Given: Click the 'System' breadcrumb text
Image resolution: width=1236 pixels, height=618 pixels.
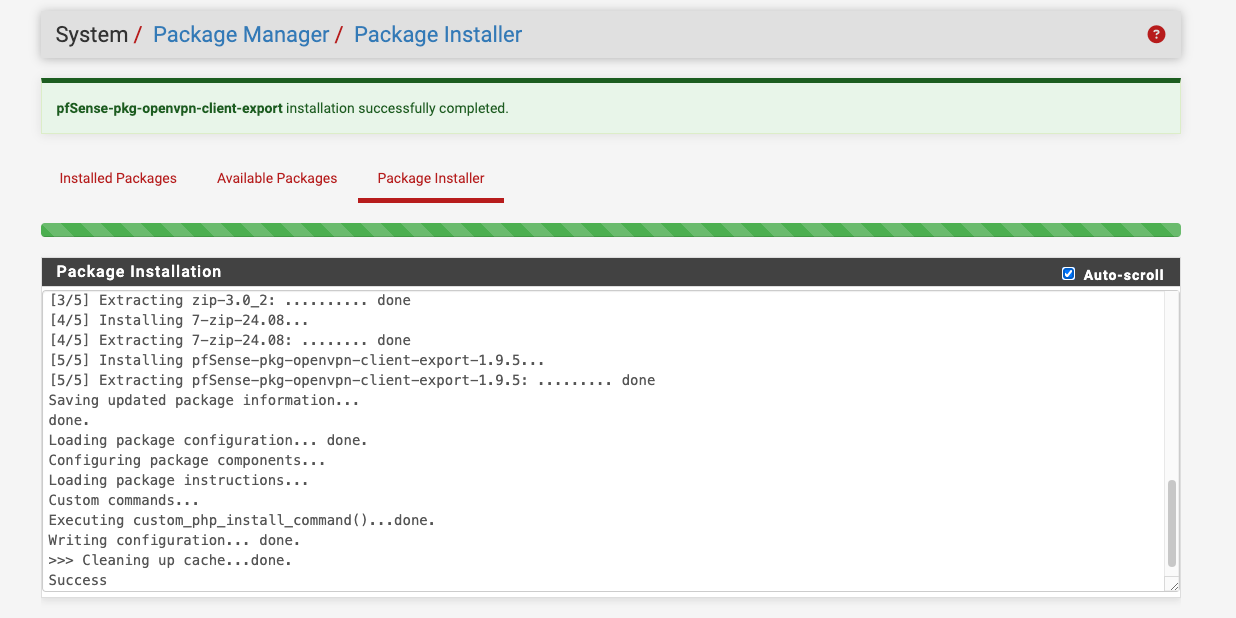Looking at the screenshot, I should pos(91,35).
